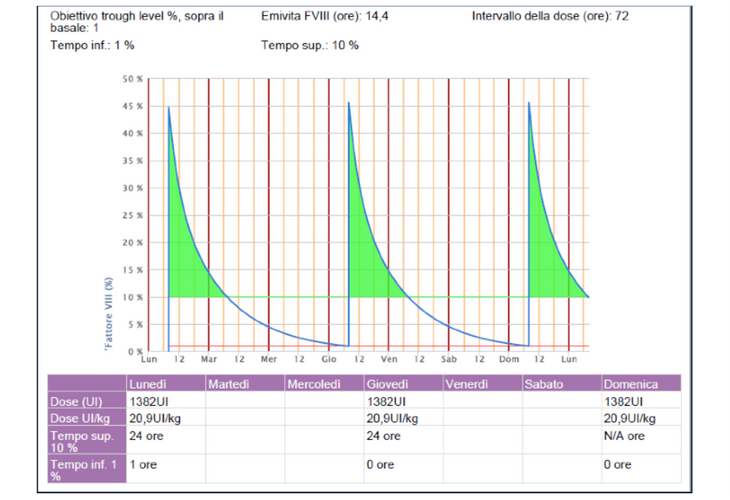
Task: Click the Tempo sup.: 10 % label above chart
Action: coord(310,46)
